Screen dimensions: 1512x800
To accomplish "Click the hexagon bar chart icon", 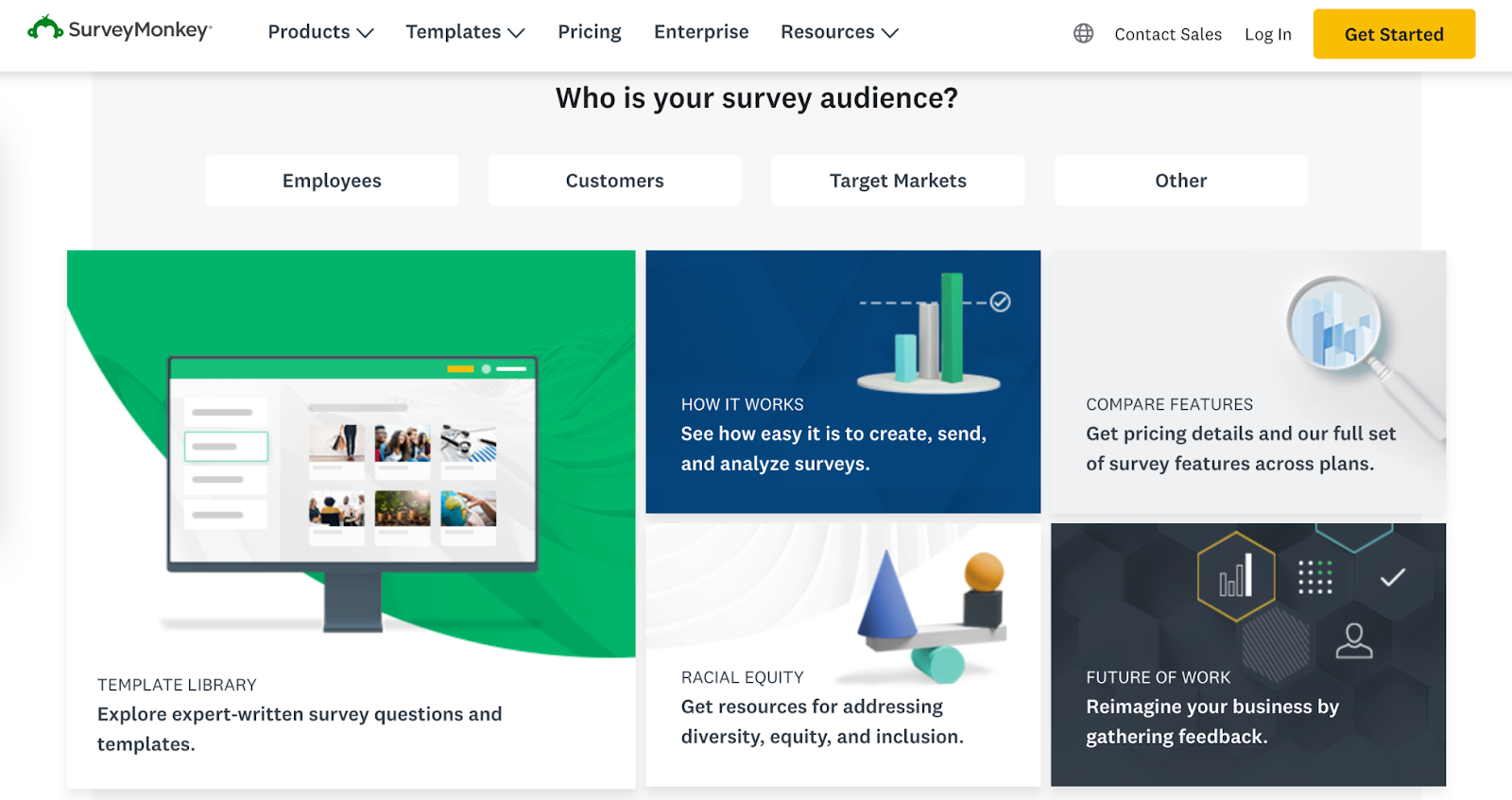I will tap(1235, 576).
